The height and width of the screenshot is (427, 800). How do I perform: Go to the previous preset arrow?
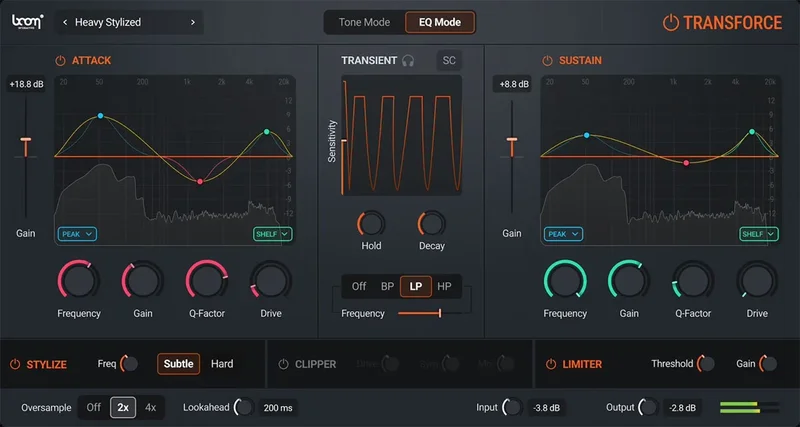65,22
